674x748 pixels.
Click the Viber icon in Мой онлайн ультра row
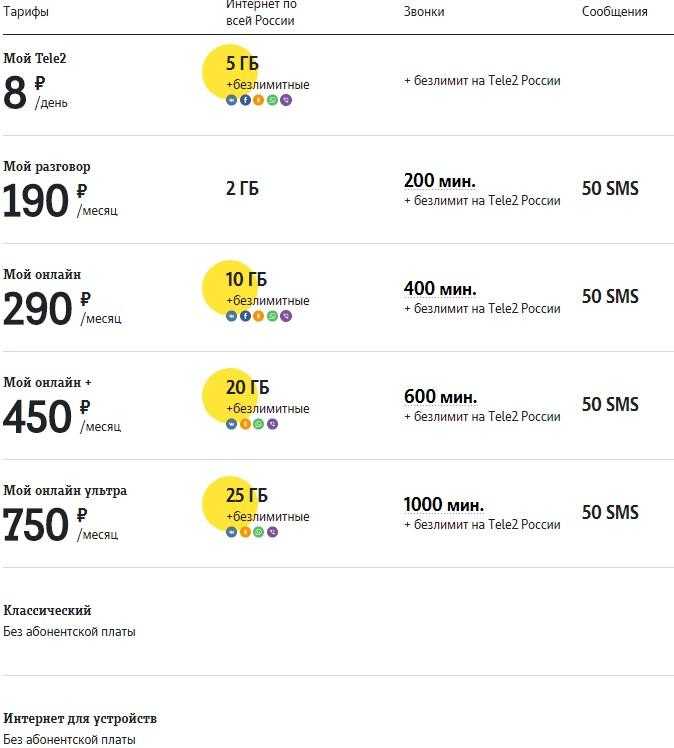tap(272, 532)
